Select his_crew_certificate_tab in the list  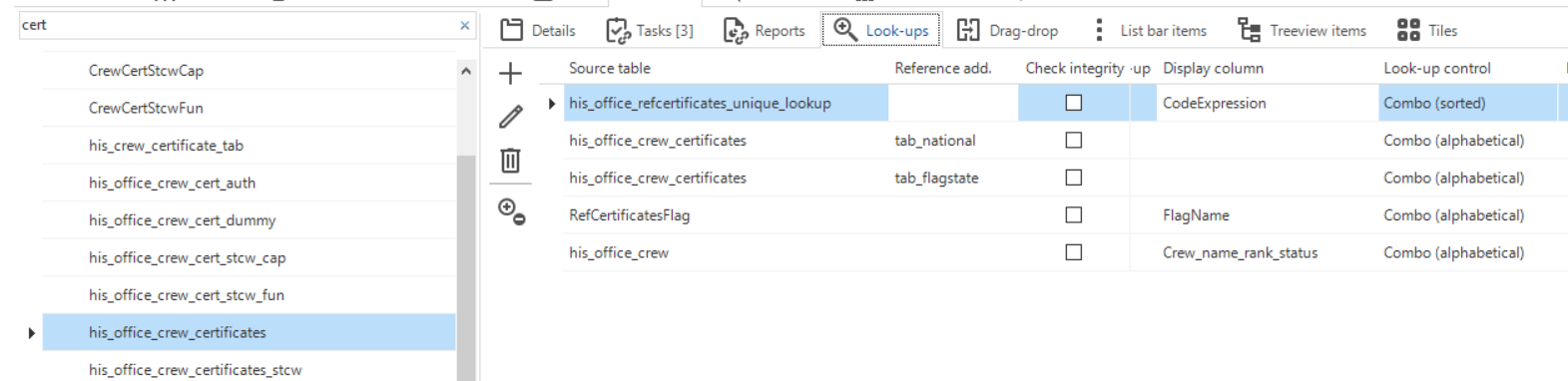coord(249,146)
